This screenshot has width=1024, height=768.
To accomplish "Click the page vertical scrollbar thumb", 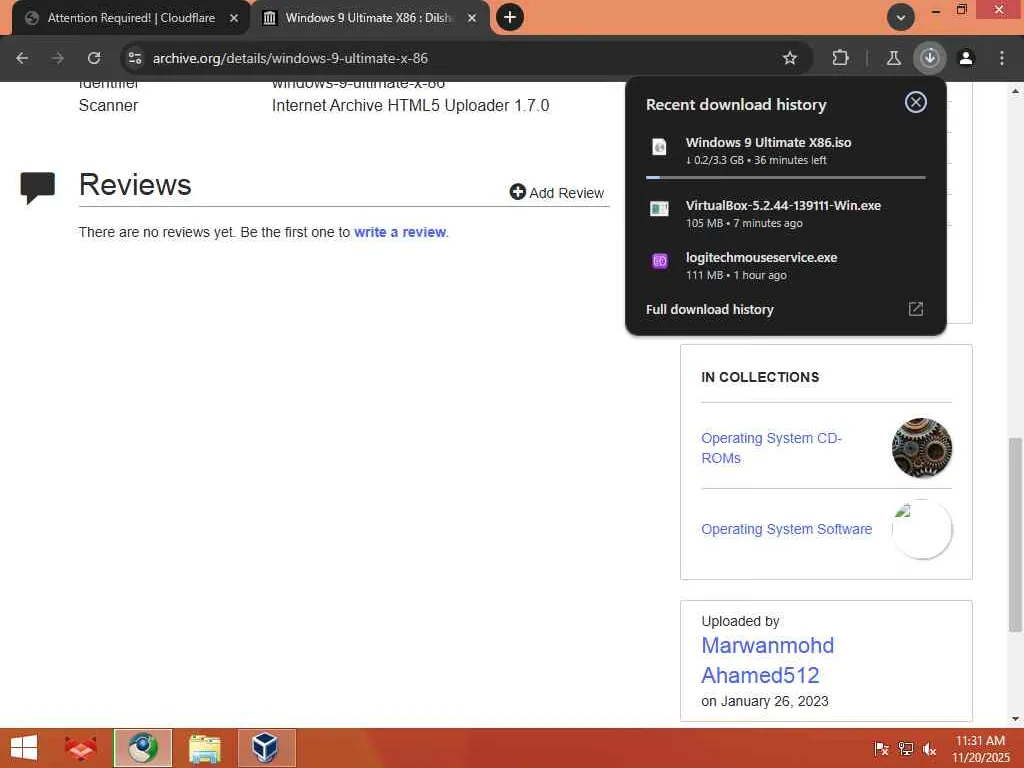I will (x=1015, y=534).
